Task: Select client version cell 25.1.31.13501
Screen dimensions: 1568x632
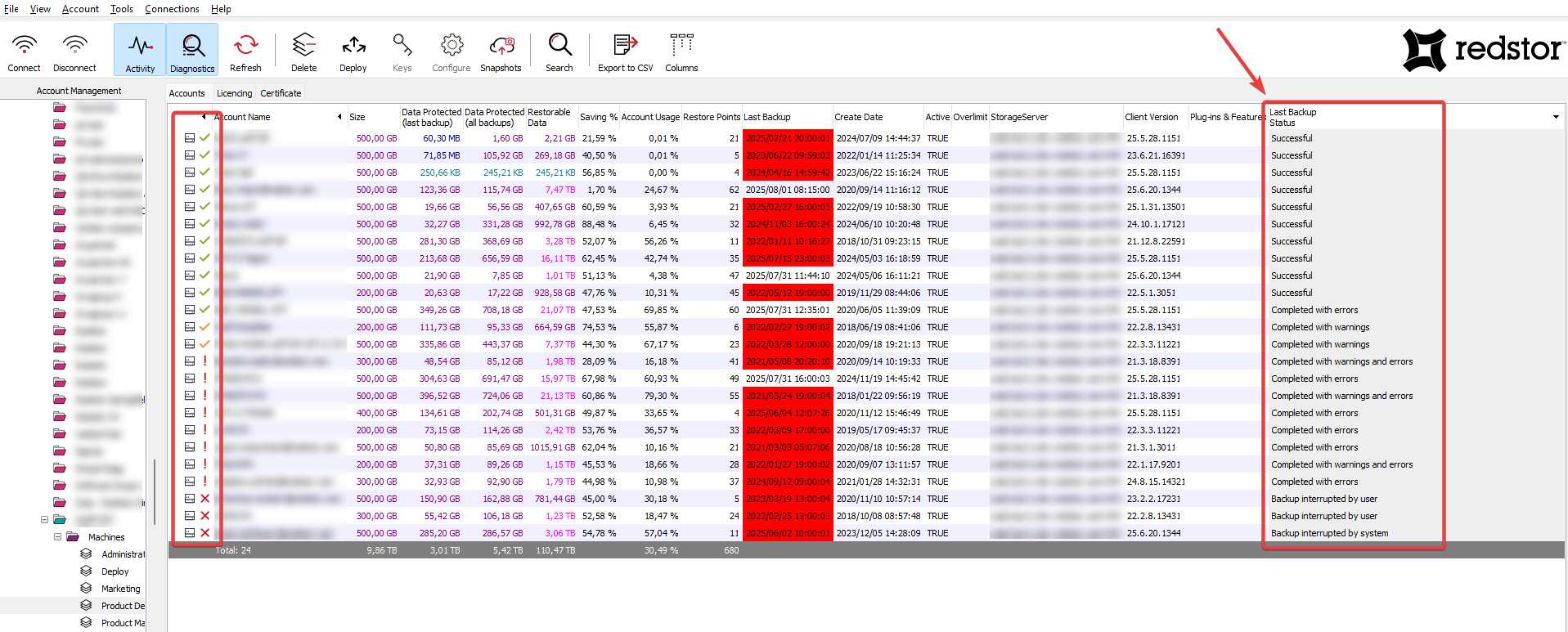Action: tap(1156, 207)
